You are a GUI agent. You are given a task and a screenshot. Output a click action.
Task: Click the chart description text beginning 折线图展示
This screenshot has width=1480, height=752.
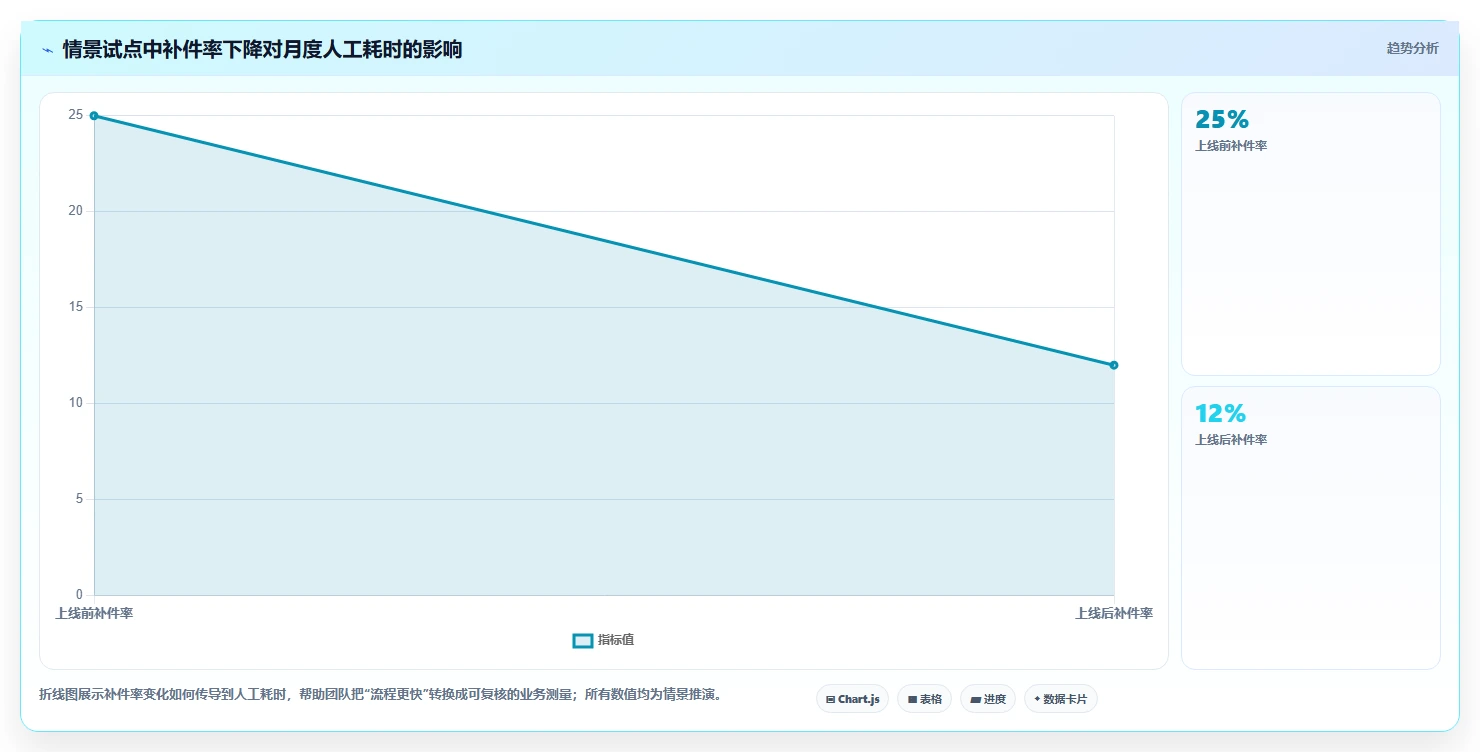pyautogui.click(x=380, y=694)
